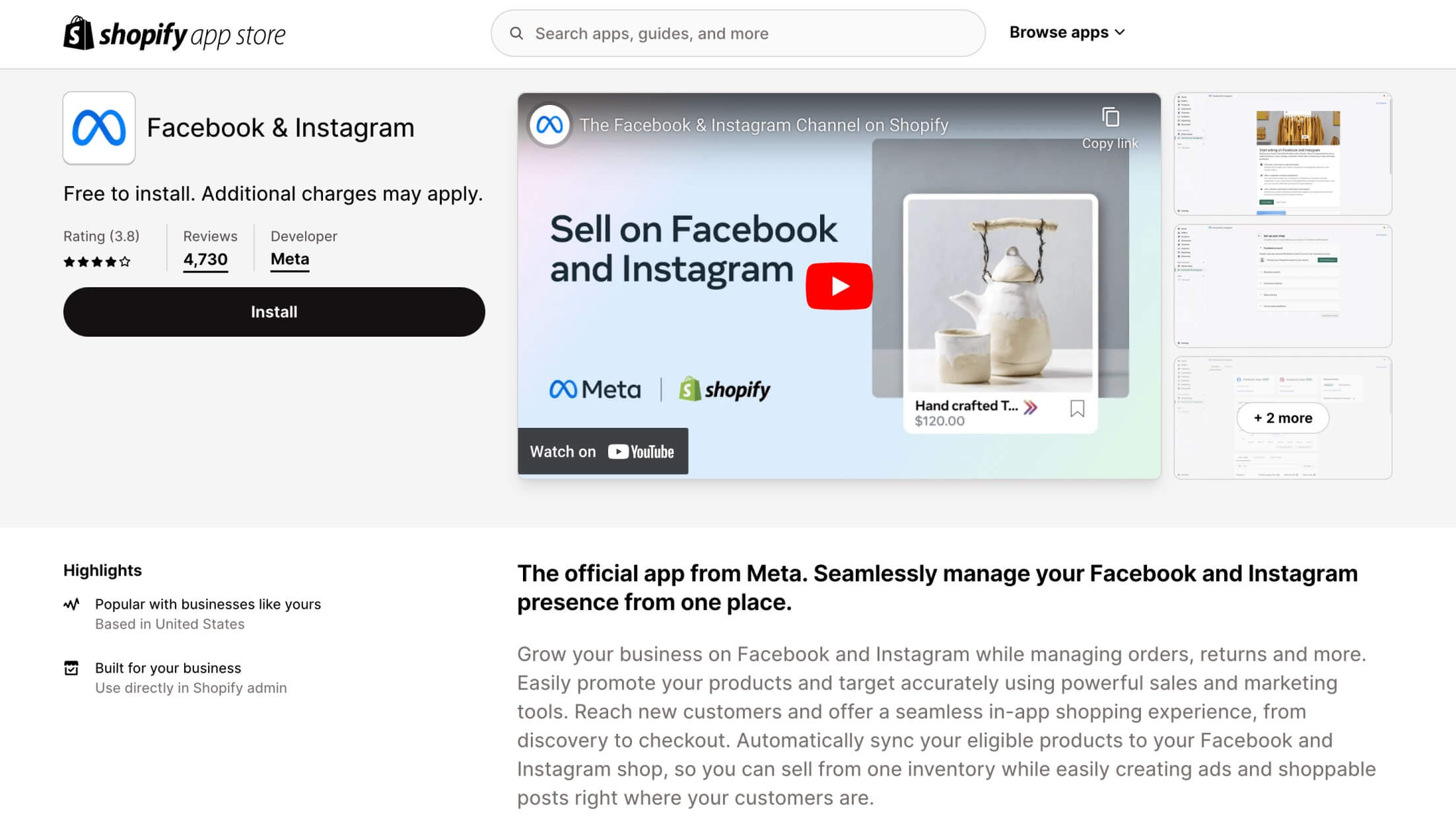
Task: Click the Watch on YouTube link
Action: [601, 450]
